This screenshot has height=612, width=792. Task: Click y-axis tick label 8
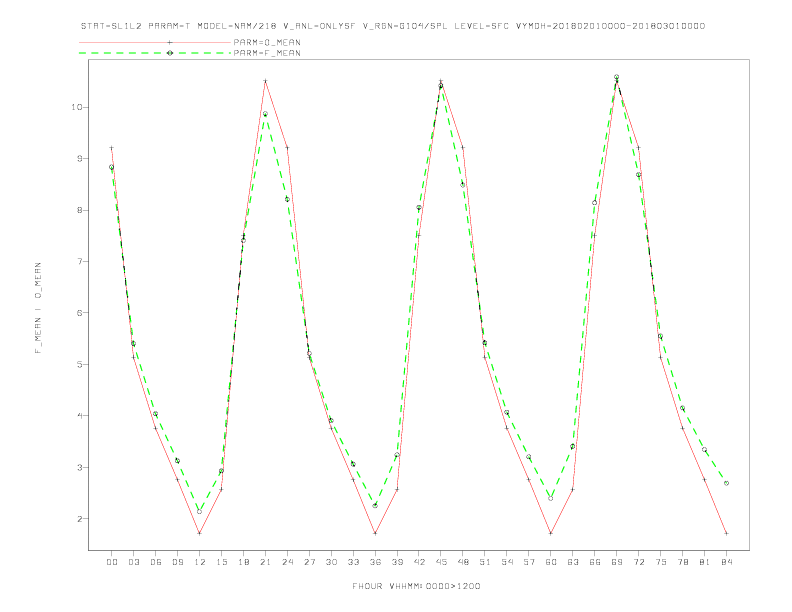click(x=80, y=210)
